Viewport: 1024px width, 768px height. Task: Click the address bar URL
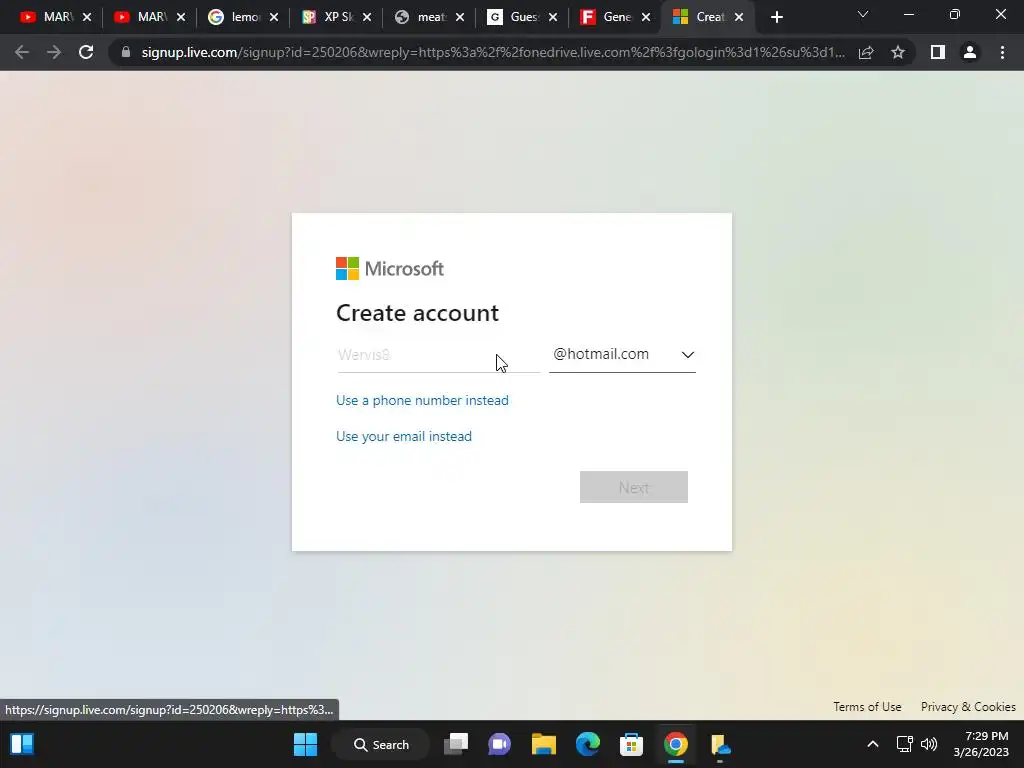click(493, 52)
